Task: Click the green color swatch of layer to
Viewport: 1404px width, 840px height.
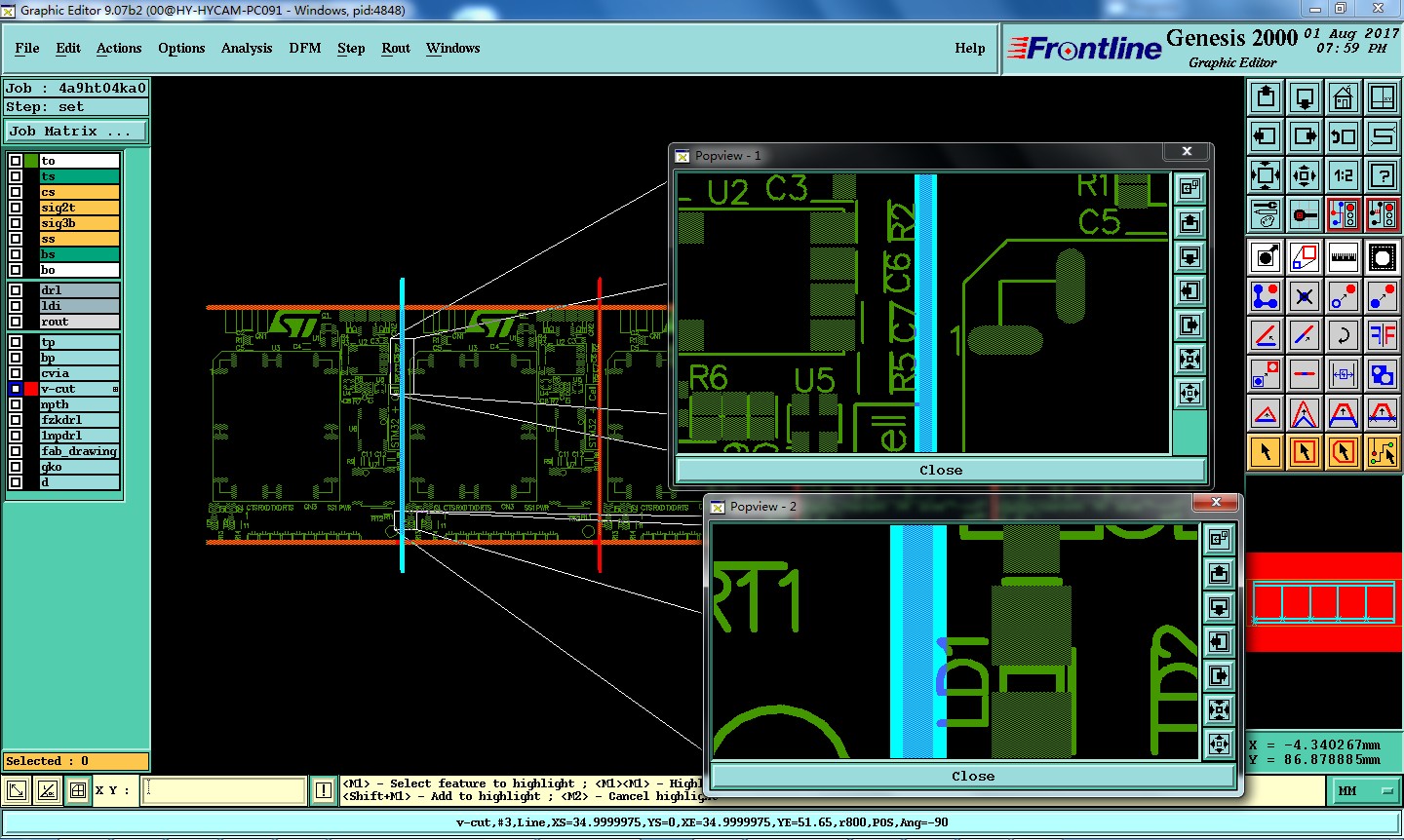Action: 31,161
